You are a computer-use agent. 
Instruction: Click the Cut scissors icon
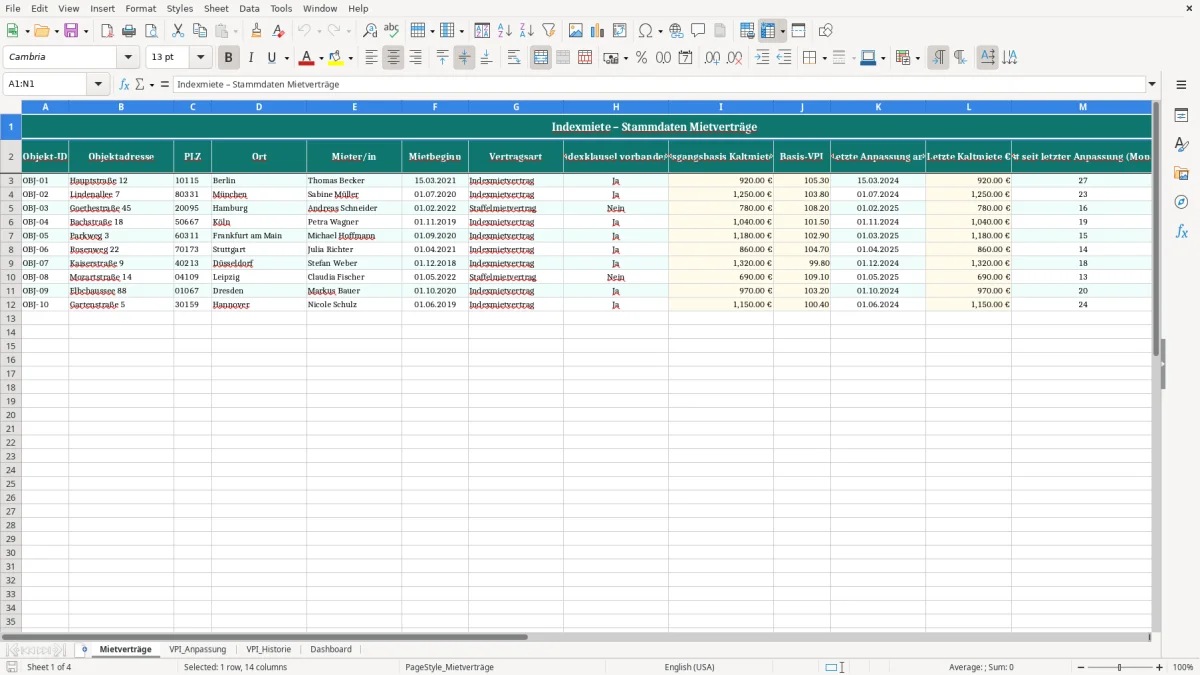(178, 31)
